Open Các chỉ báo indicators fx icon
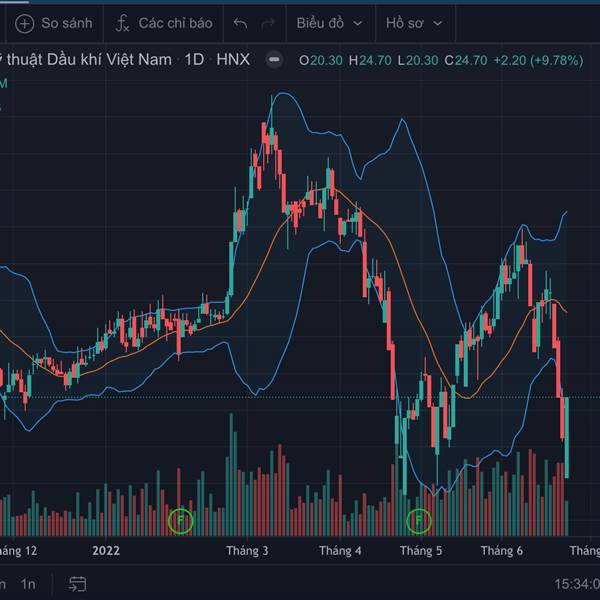 [x=122, y=23]
